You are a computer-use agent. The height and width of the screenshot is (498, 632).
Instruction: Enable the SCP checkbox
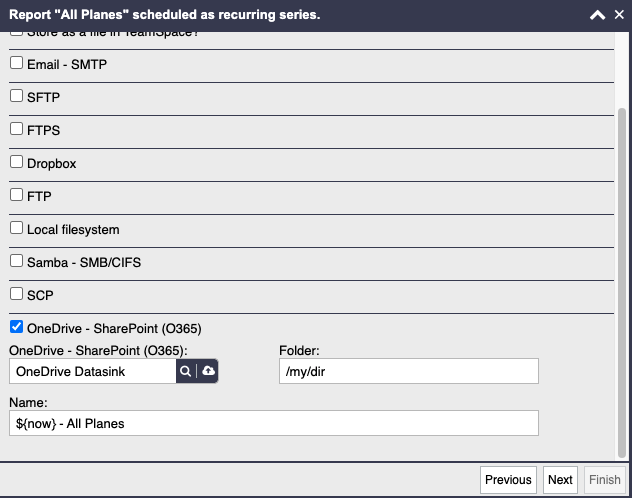17,294
